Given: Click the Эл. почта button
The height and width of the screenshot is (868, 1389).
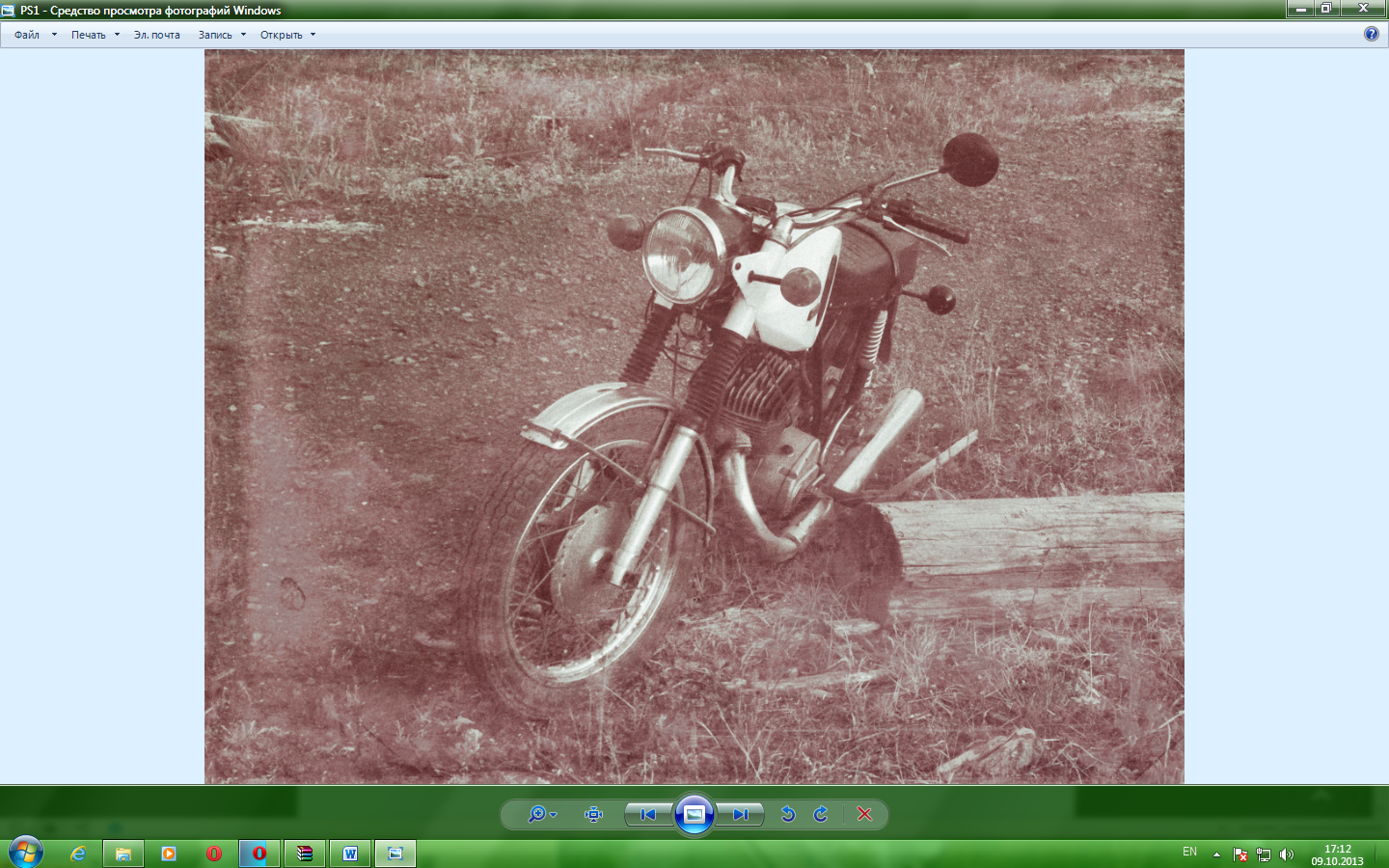Looking at the screenshot, I should [156, 35].
